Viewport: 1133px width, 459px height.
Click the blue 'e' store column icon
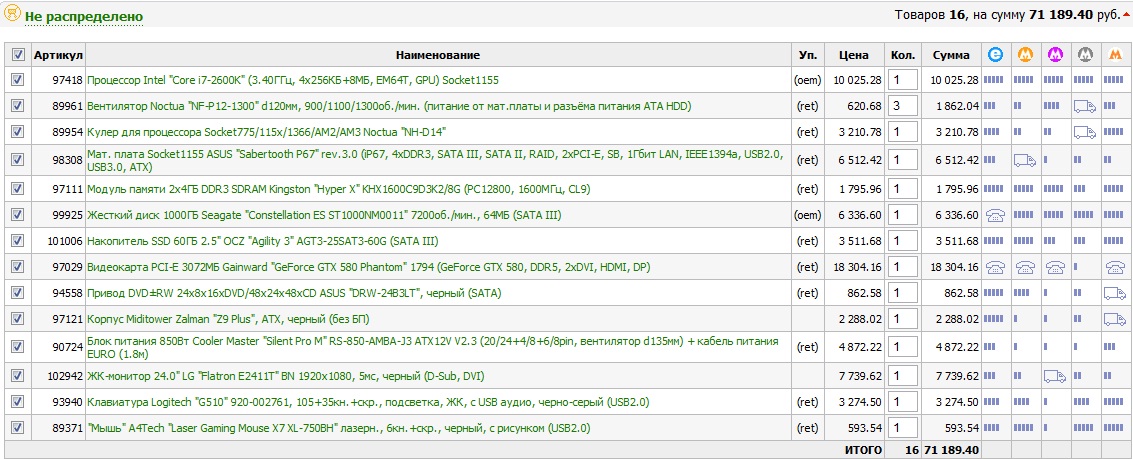pos(996,54)
